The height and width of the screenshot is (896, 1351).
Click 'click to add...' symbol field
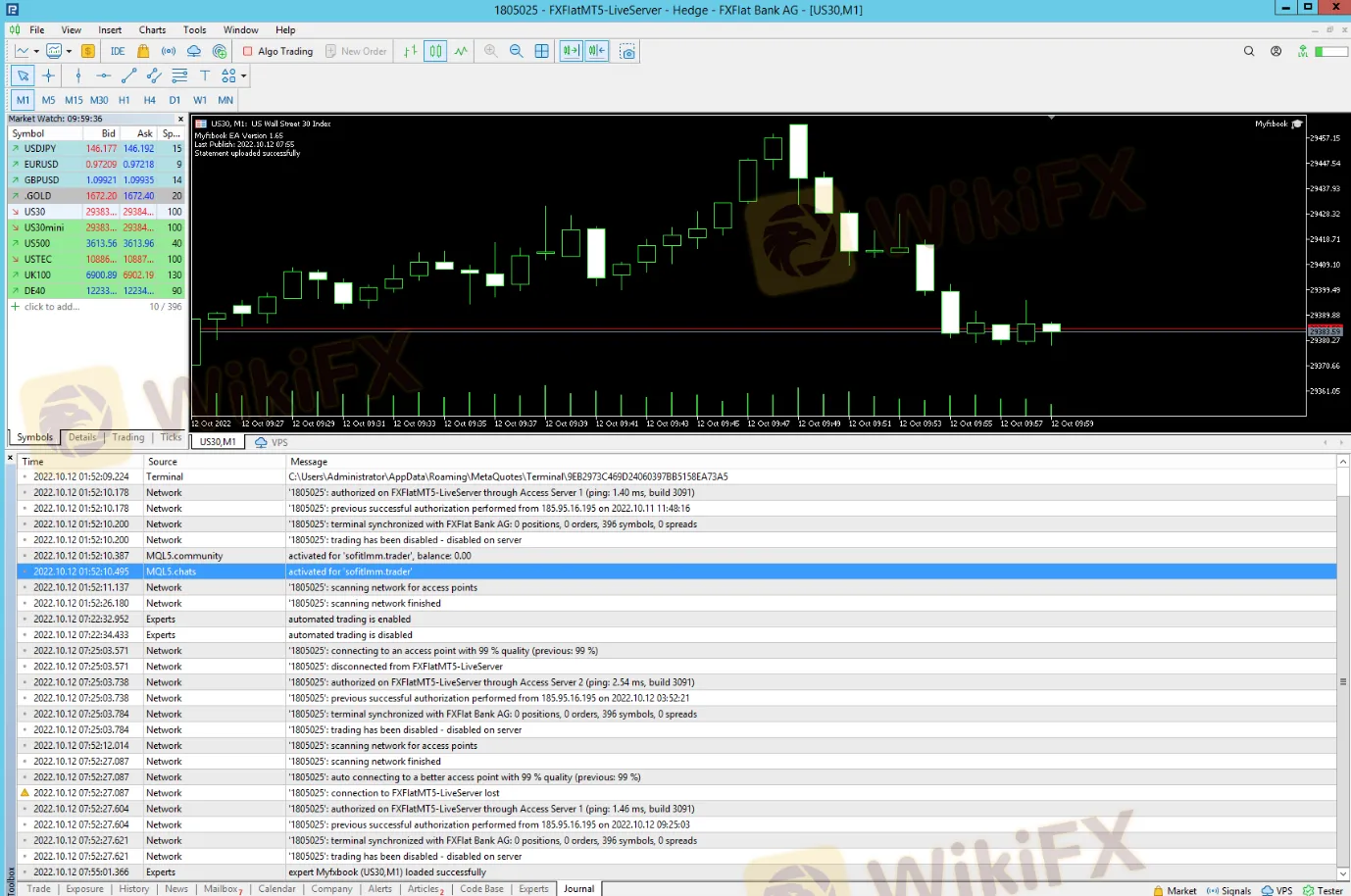(x=51, y=307)
